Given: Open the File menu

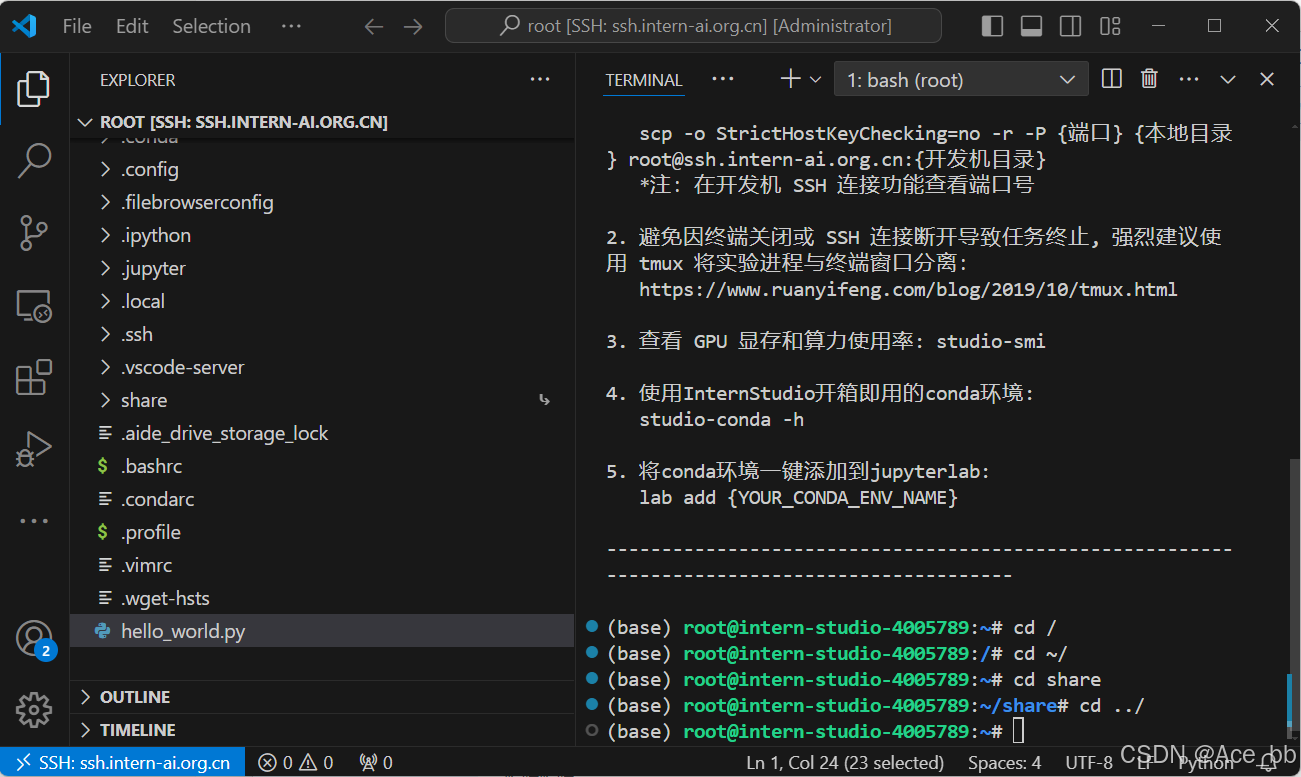Looking at the screenshot, I should tap(77, 27).
